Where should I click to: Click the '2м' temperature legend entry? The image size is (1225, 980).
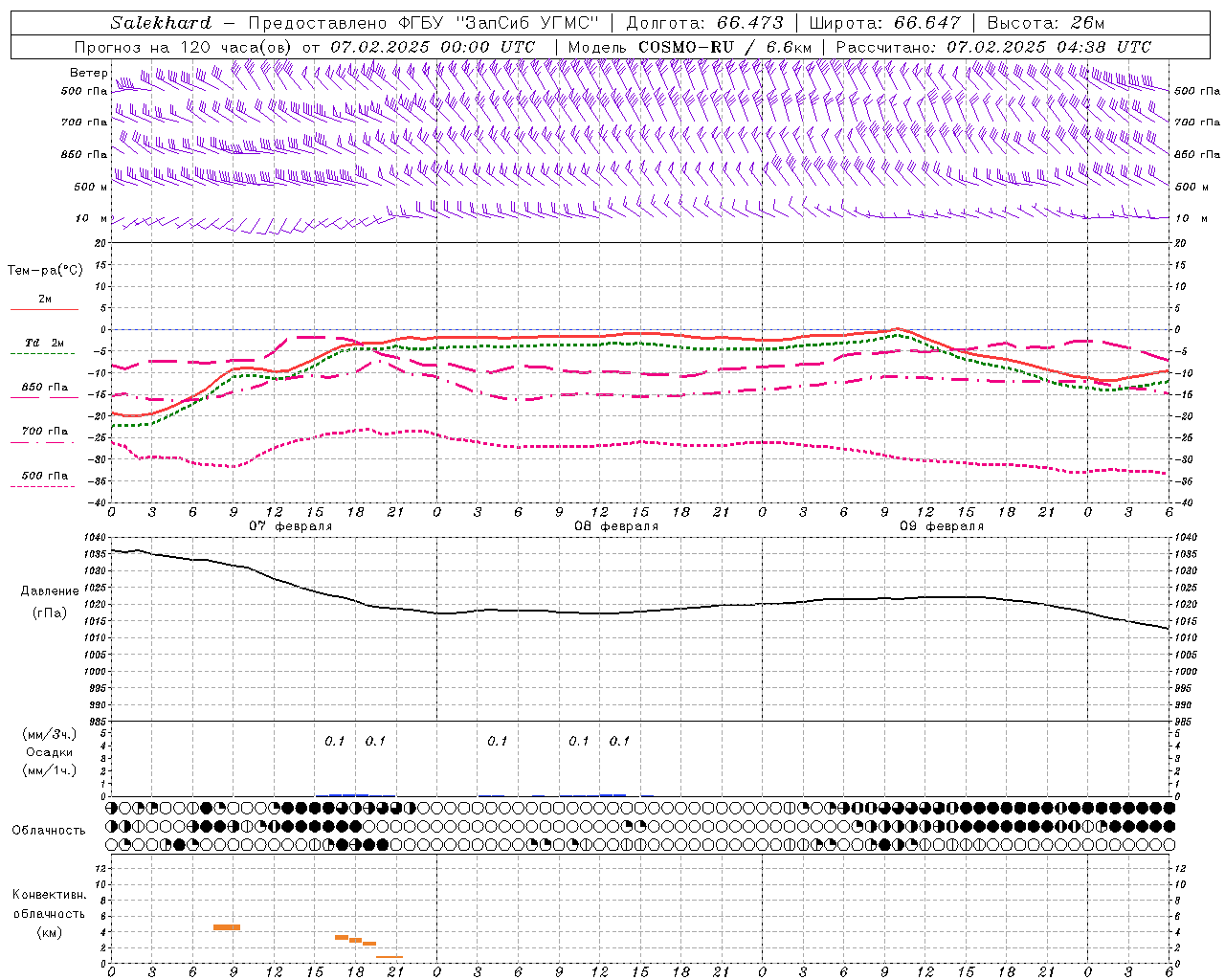point(44,299)
